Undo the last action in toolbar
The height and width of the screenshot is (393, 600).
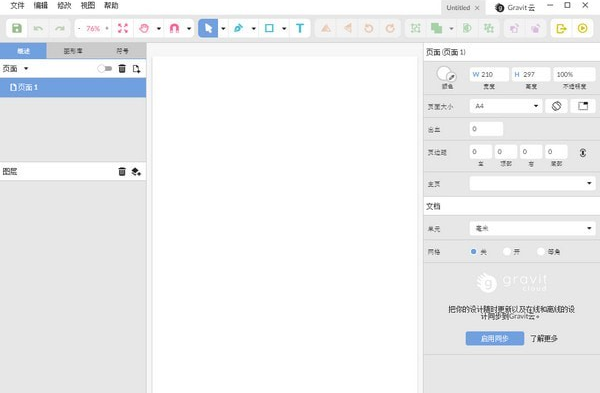point(38,28)
